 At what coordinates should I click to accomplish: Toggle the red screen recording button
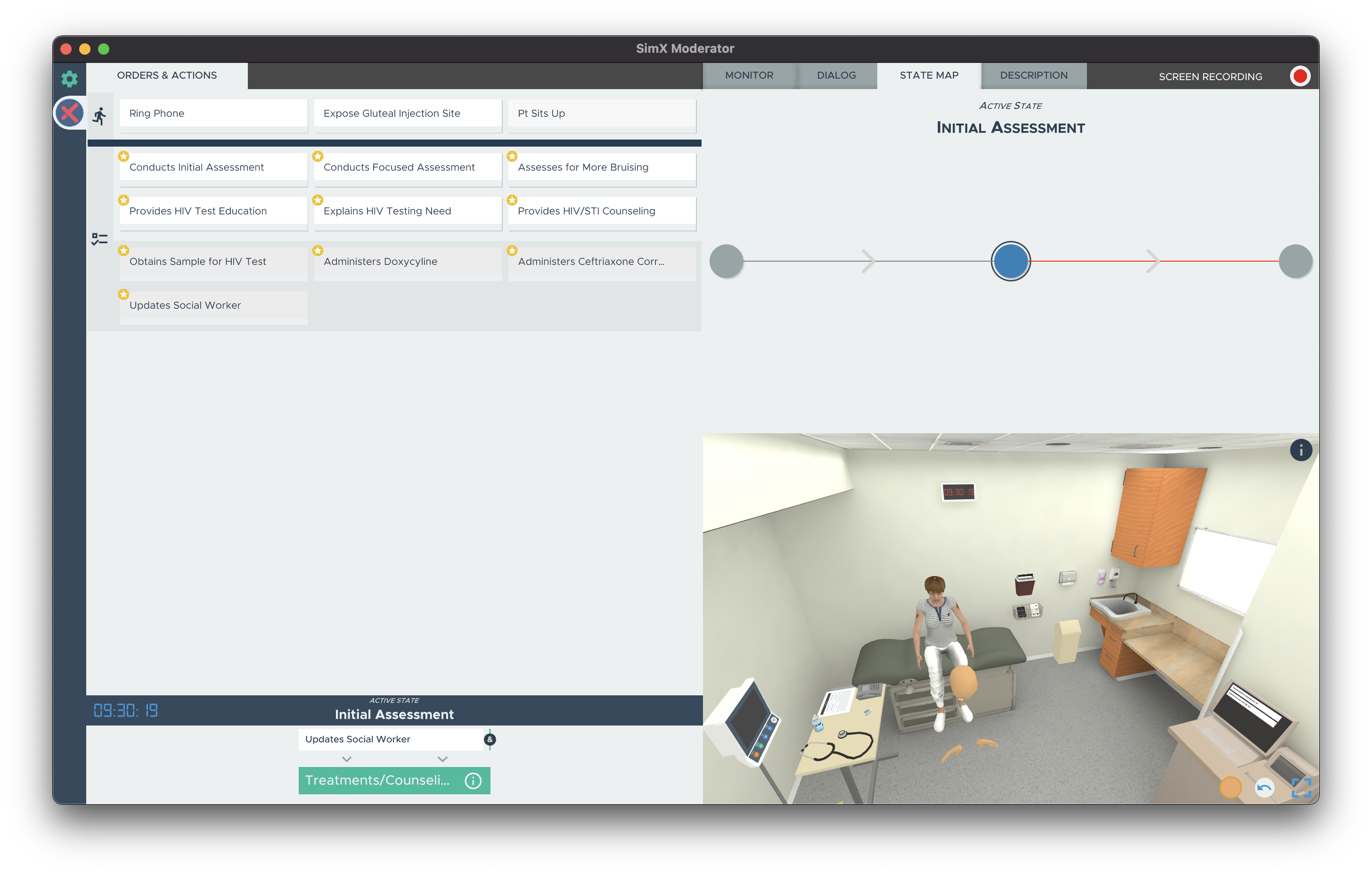(1299, 76)
